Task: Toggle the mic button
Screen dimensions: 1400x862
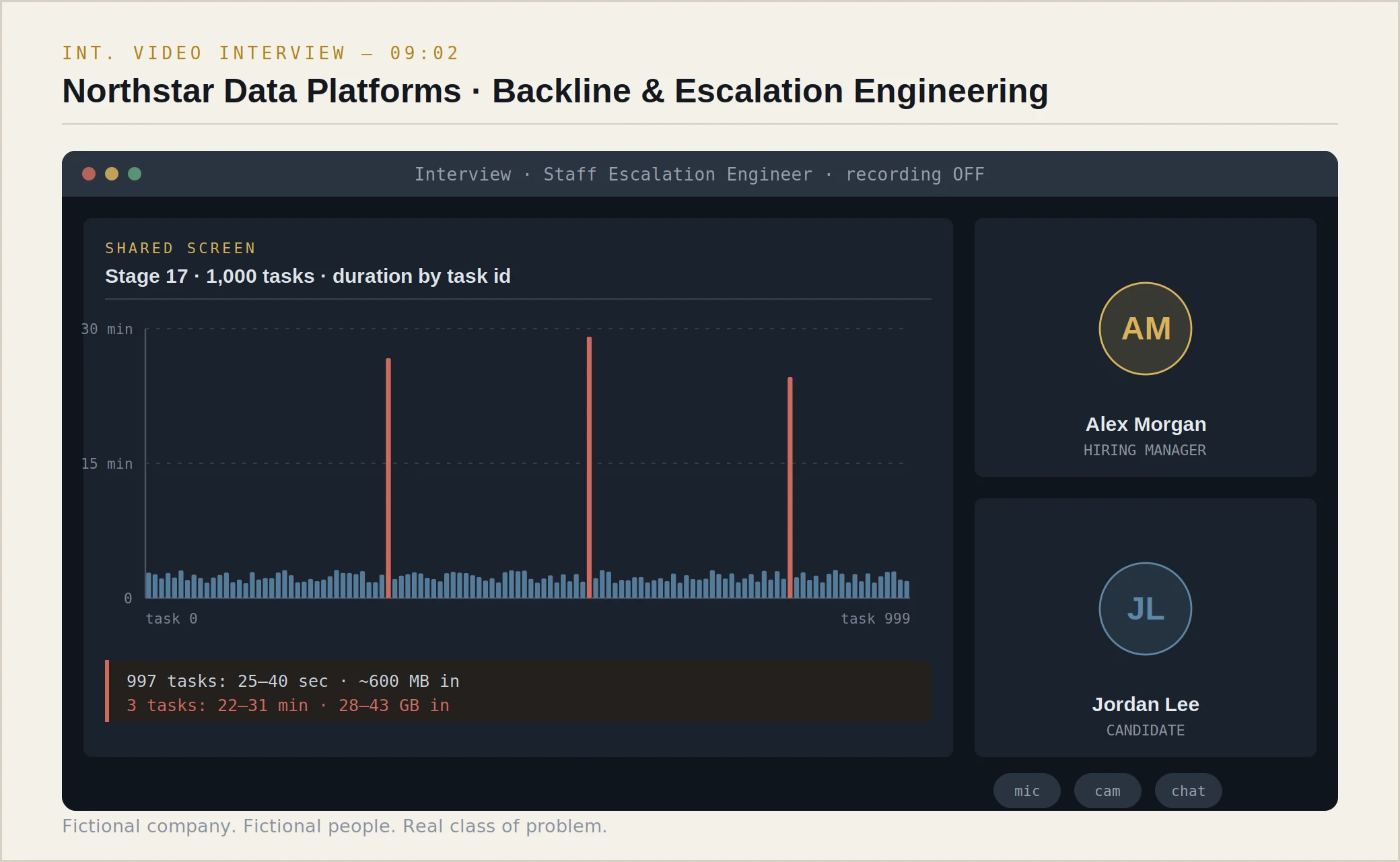Action: pyautogui.click(x=1026, y=791)
